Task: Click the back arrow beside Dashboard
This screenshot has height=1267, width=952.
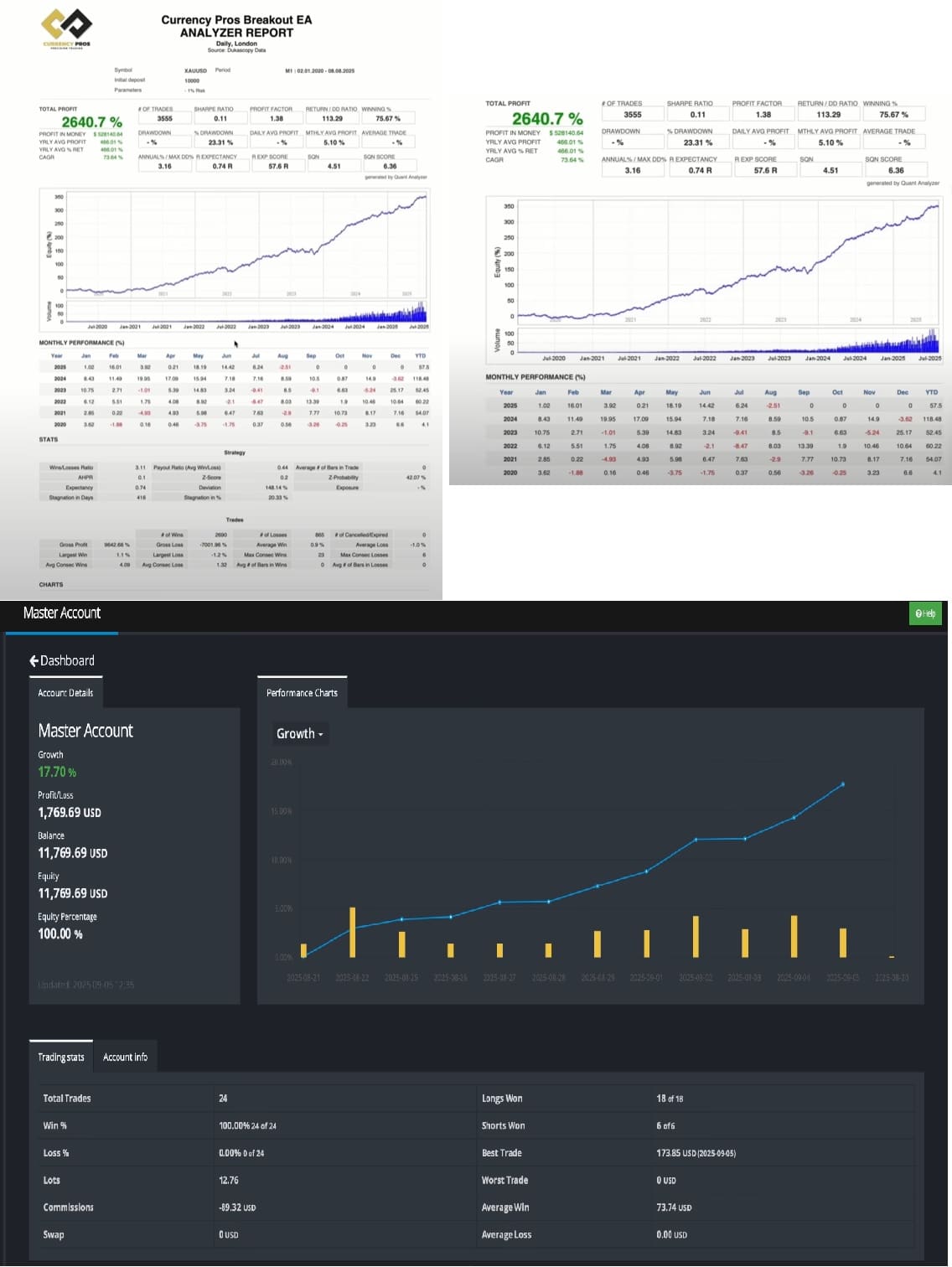Action: coord(34,660)
